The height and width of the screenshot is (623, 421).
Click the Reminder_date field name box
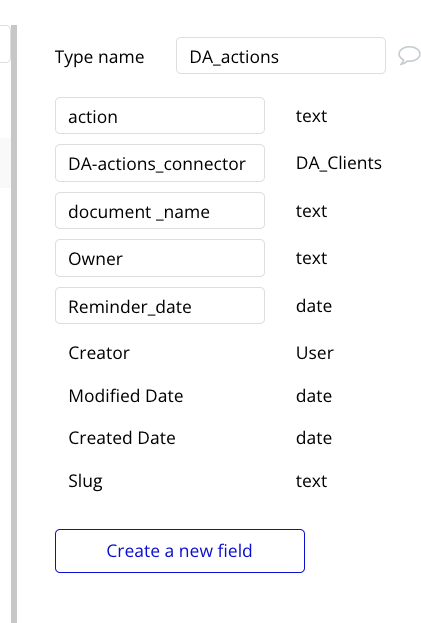[160, 306]
